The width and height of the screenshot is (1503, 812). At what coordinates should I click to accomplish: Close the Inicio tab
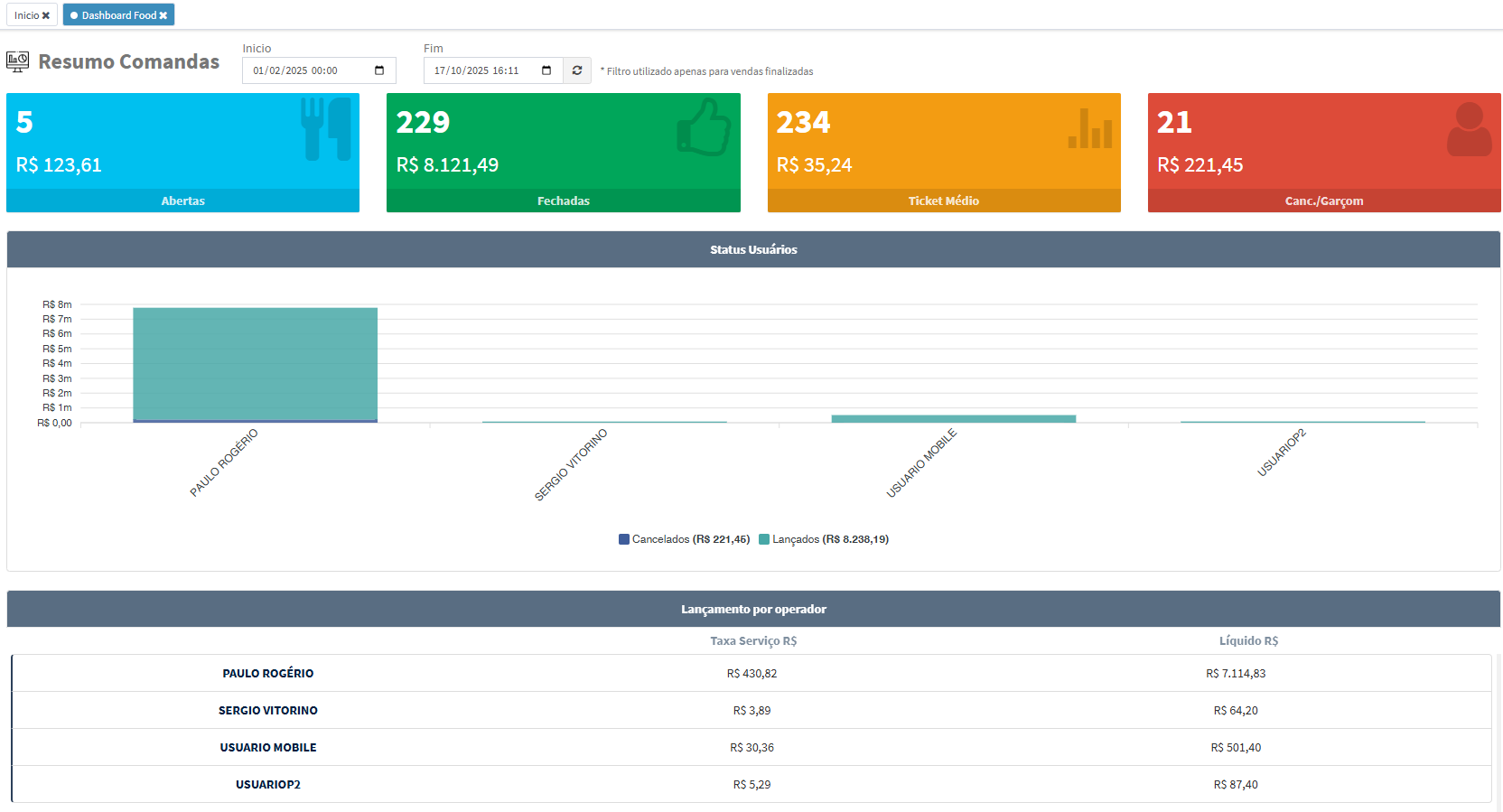[46, 15]
